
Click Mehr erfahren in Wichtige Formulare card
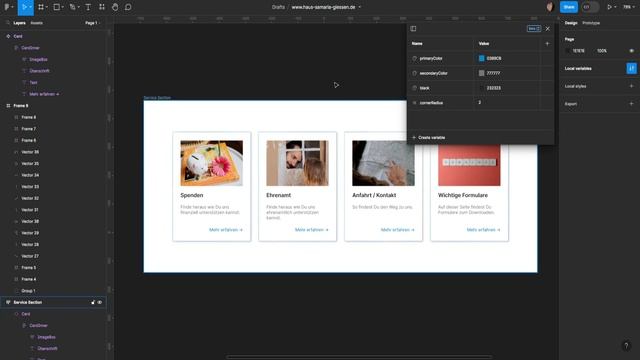(483, 230)
